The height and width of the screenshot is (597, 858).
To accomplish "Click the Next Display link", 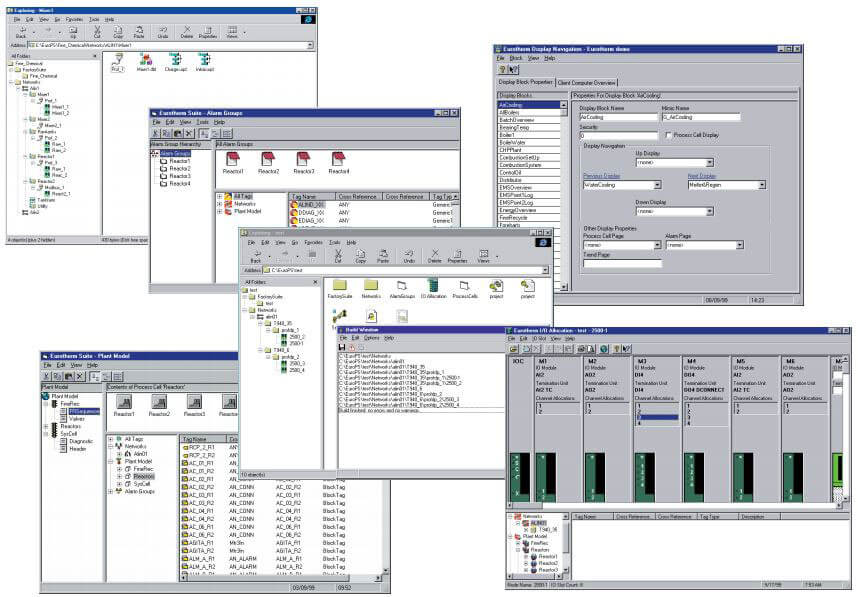I will click(702, 176).
